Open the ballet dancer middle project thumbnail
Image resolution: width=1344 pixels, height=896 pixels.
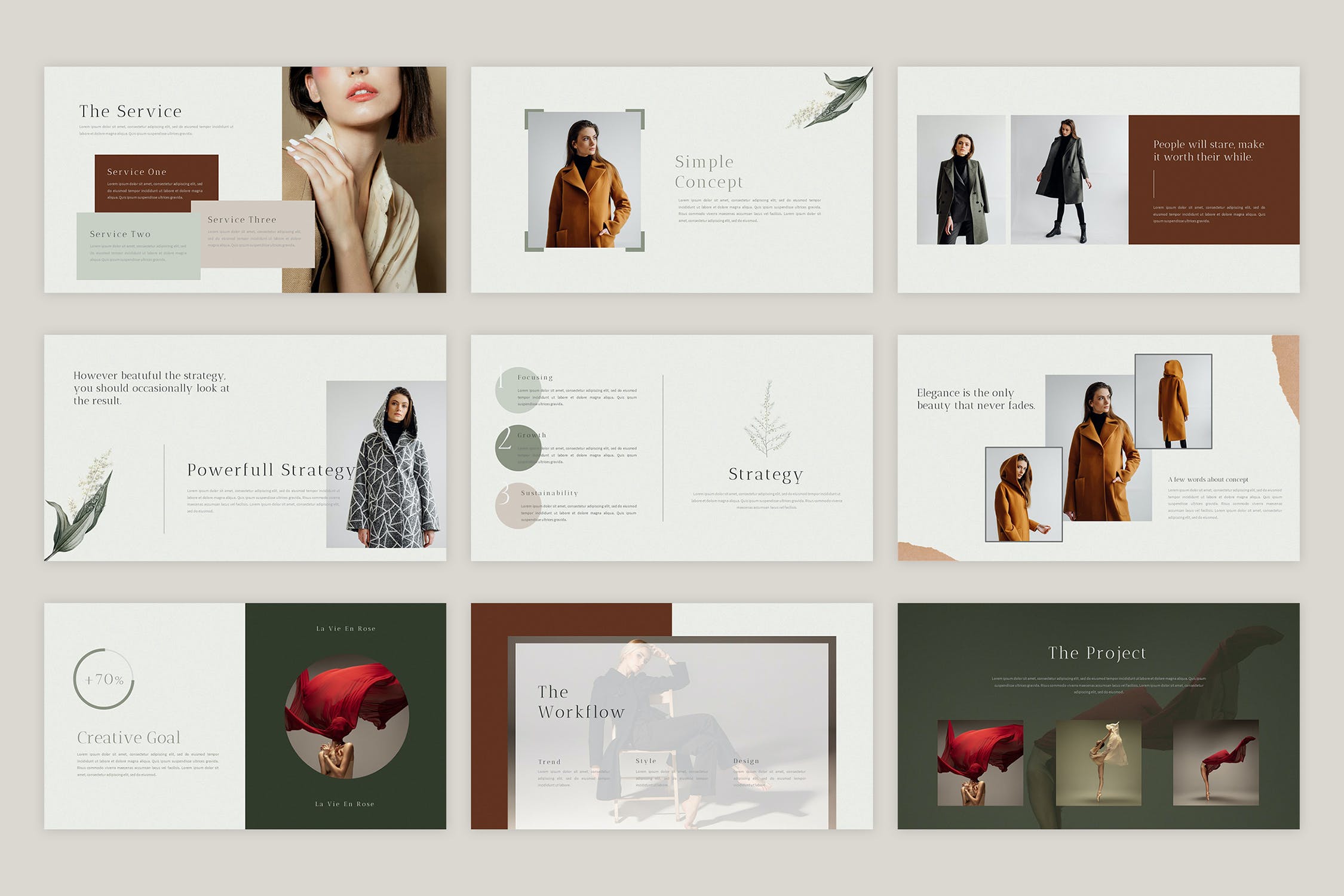point(1098,763)
